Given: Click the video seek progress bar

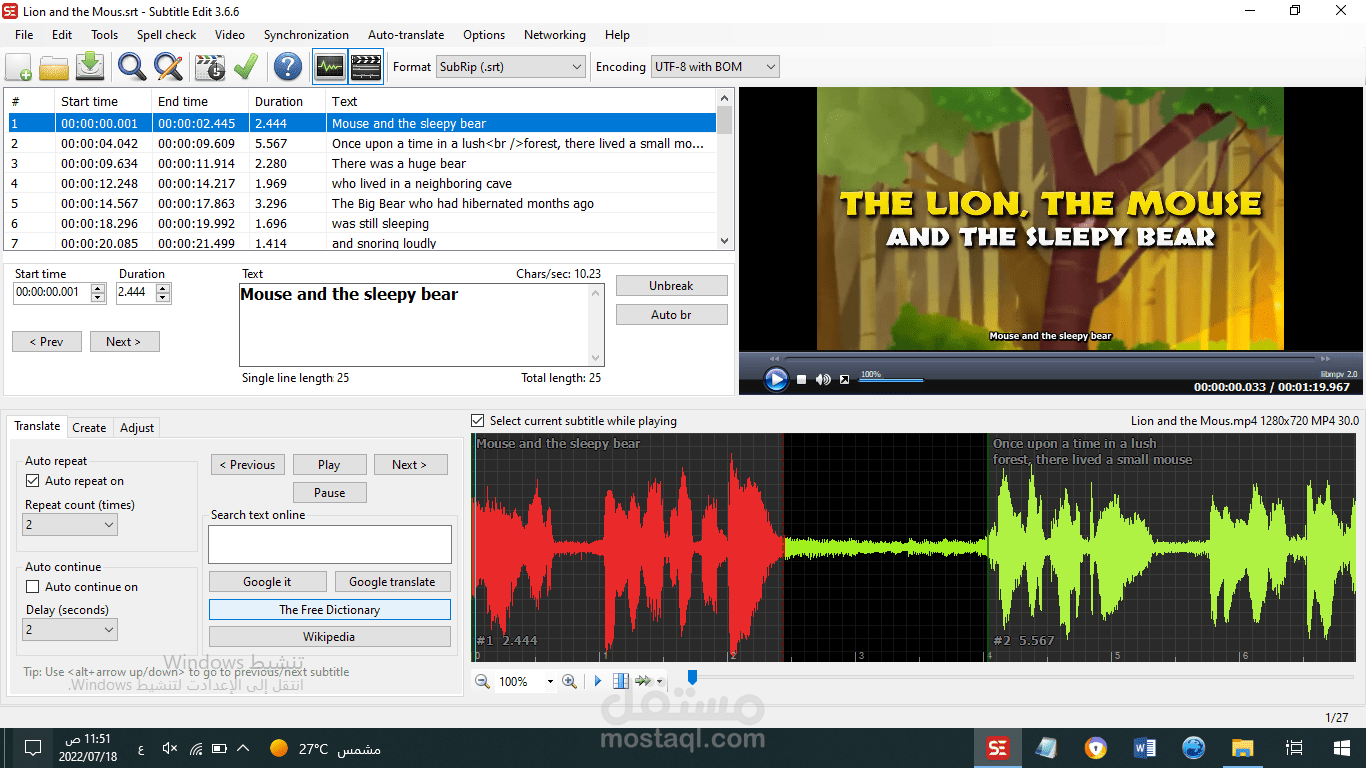Looking at the screenshot, I should coord(1049,358).
